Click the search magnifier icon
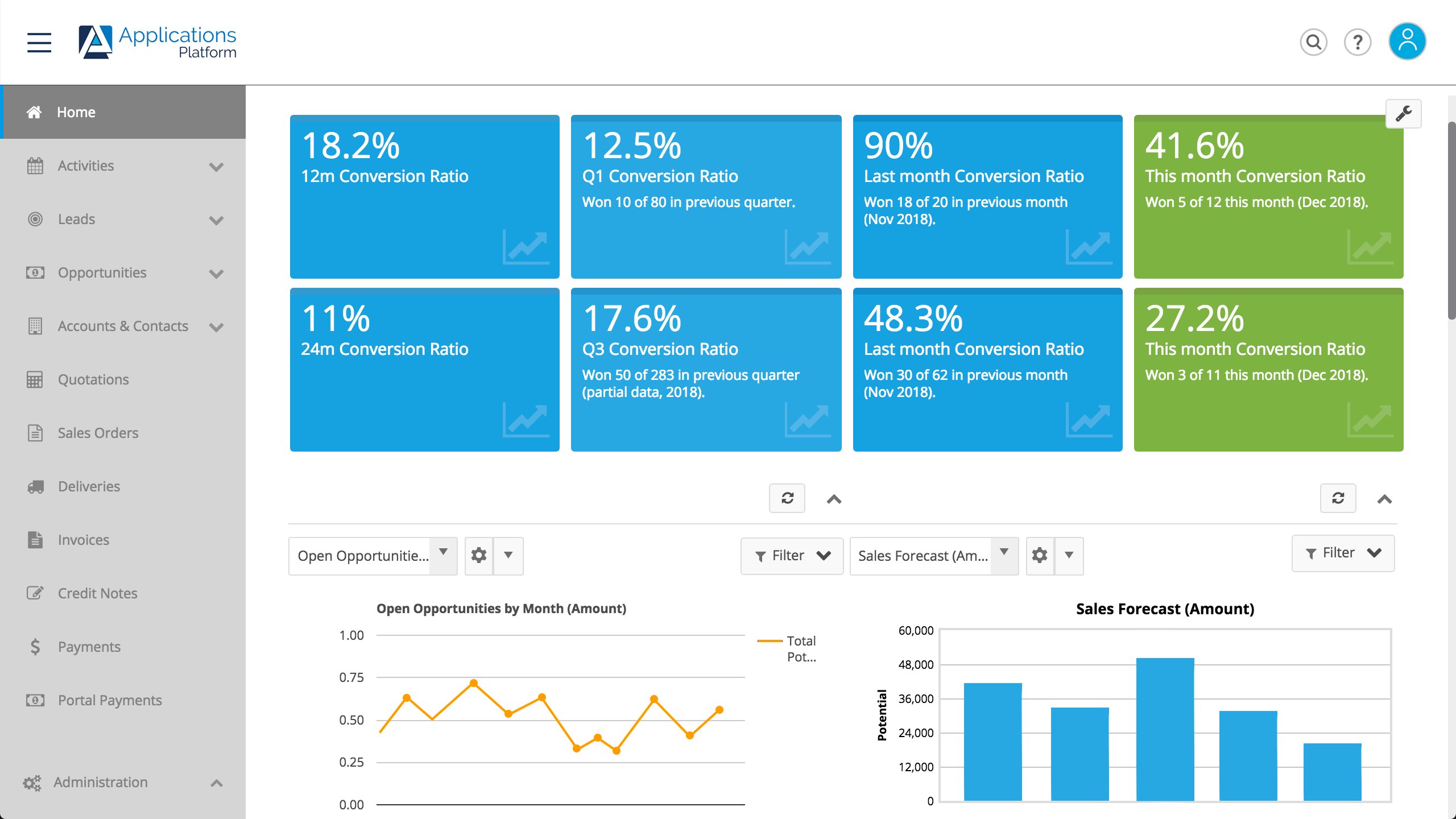This screenshot has width=1456, height=819. pyautogui.click(x=1313, y=42)
